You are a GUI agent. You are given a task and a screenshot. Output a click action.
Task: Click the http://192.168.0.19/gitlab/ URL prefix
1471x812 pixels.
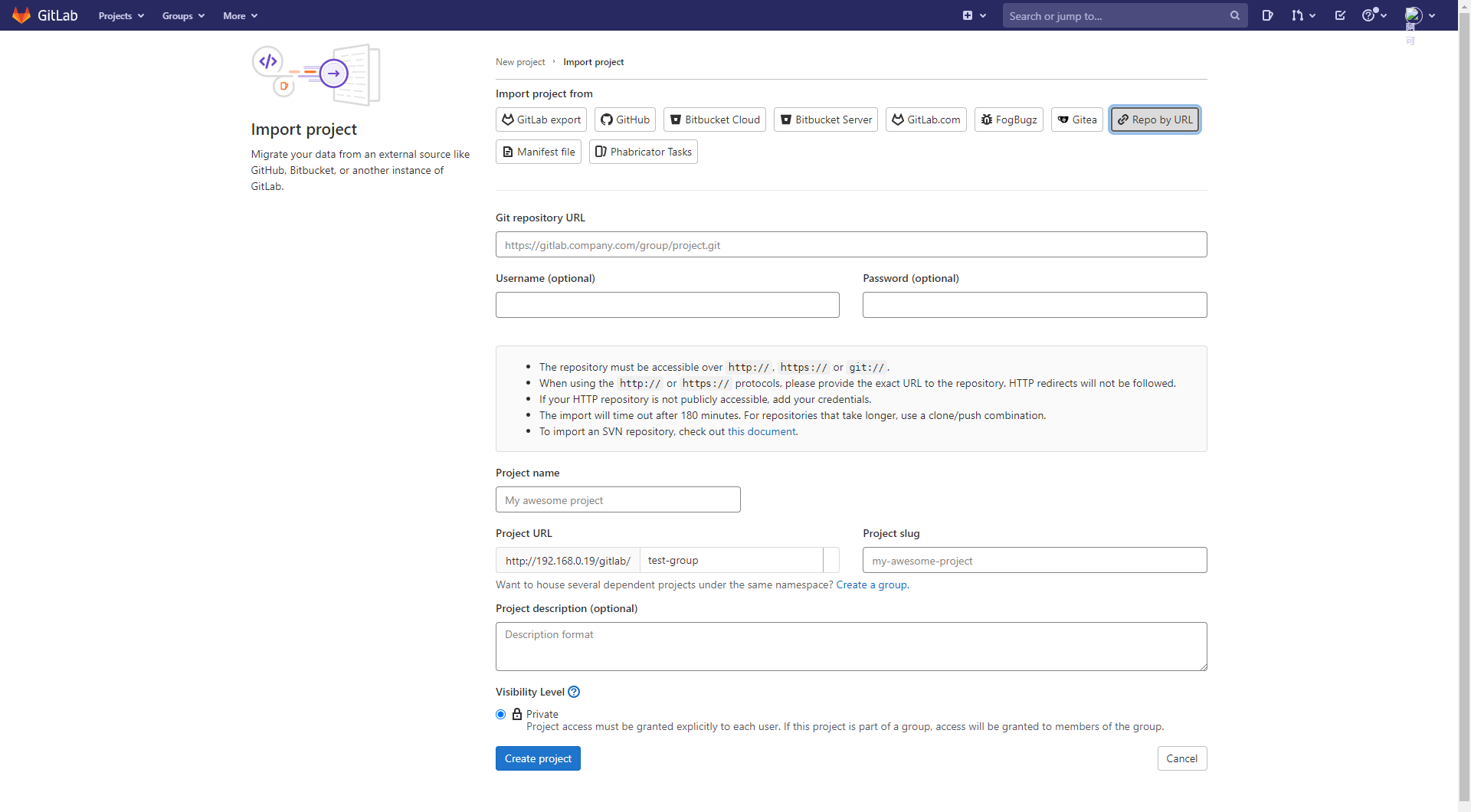coord(568,560)
